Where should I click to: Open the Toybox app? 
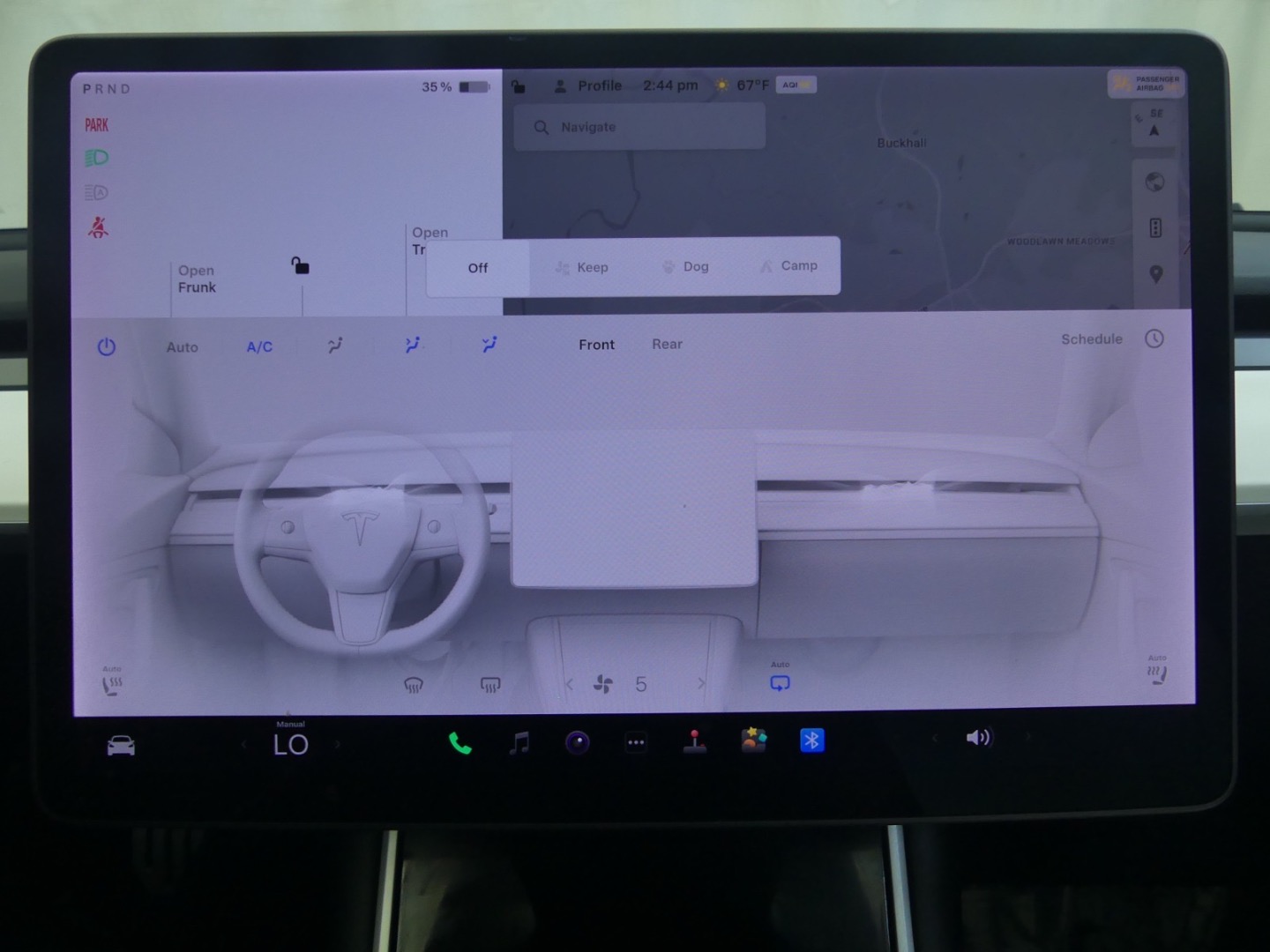(753, 740)
